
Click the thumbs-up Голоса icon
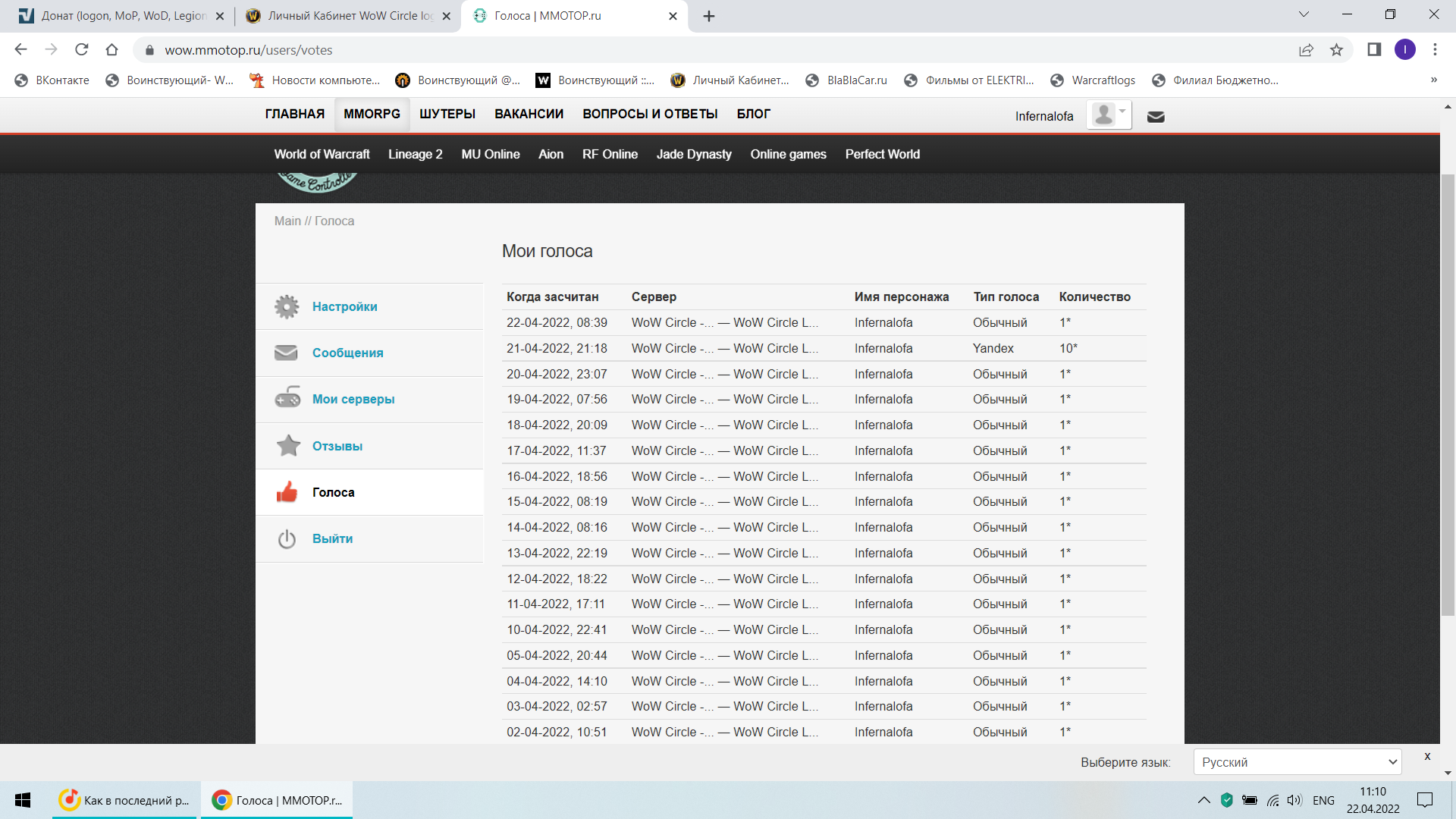pyautogui.click(x=287, y=492)
